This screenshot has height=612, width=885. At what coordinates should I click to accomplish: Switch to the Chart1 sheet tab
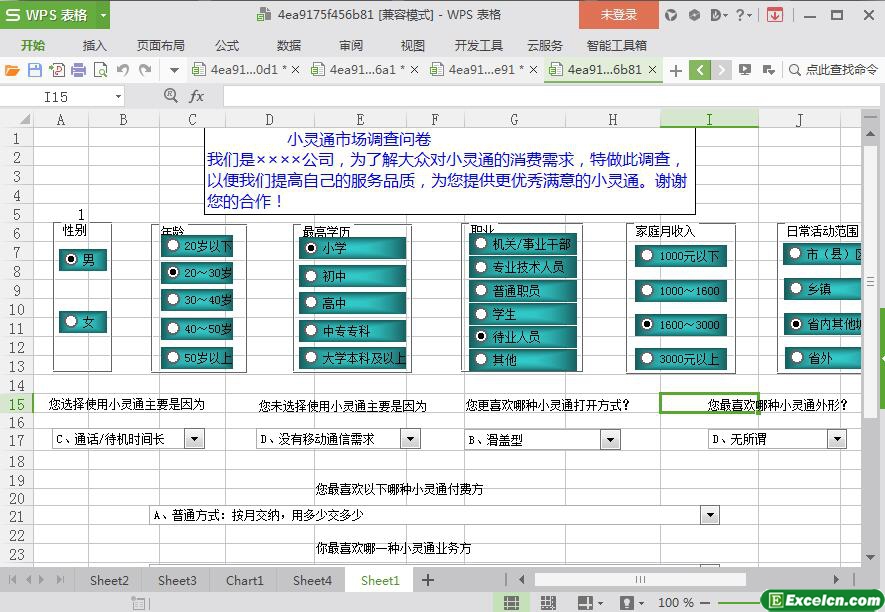coord(245,580)
